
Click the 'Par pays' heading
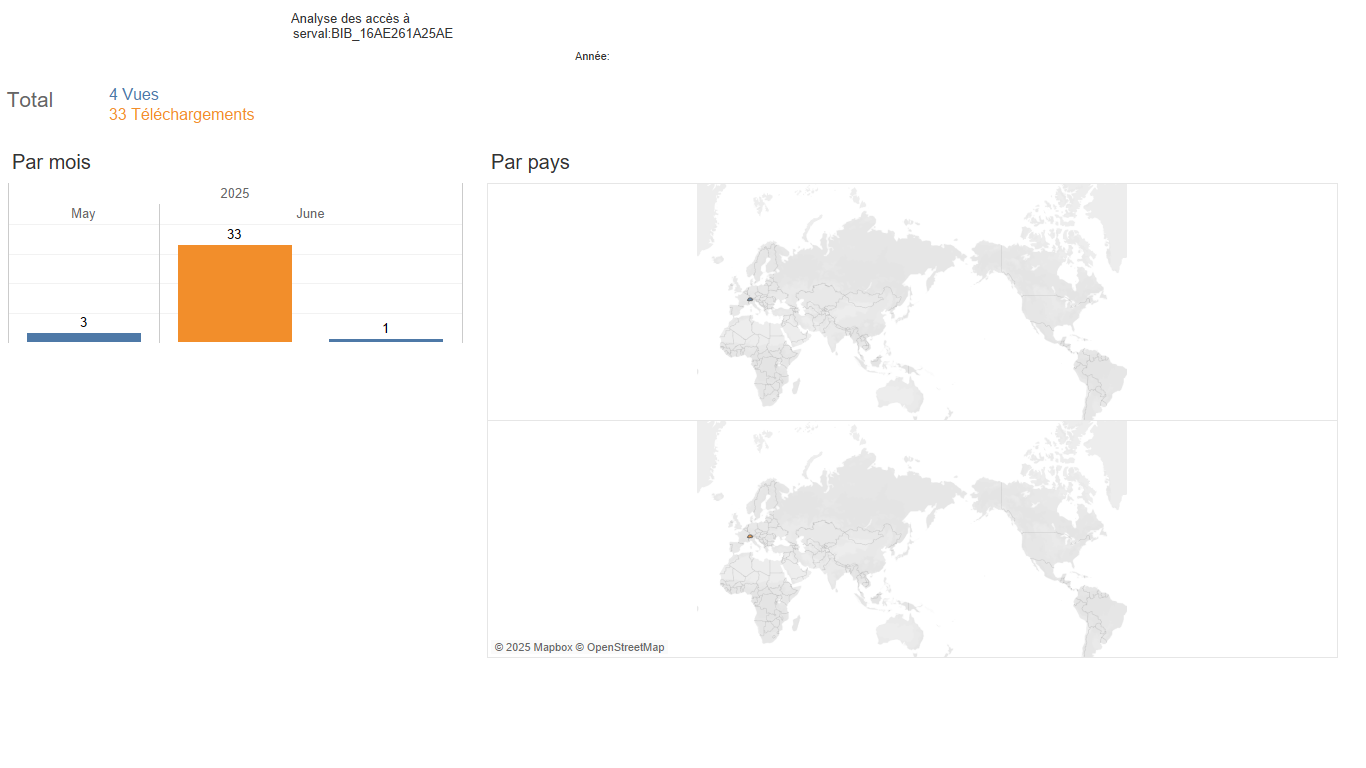coord(531,162)
